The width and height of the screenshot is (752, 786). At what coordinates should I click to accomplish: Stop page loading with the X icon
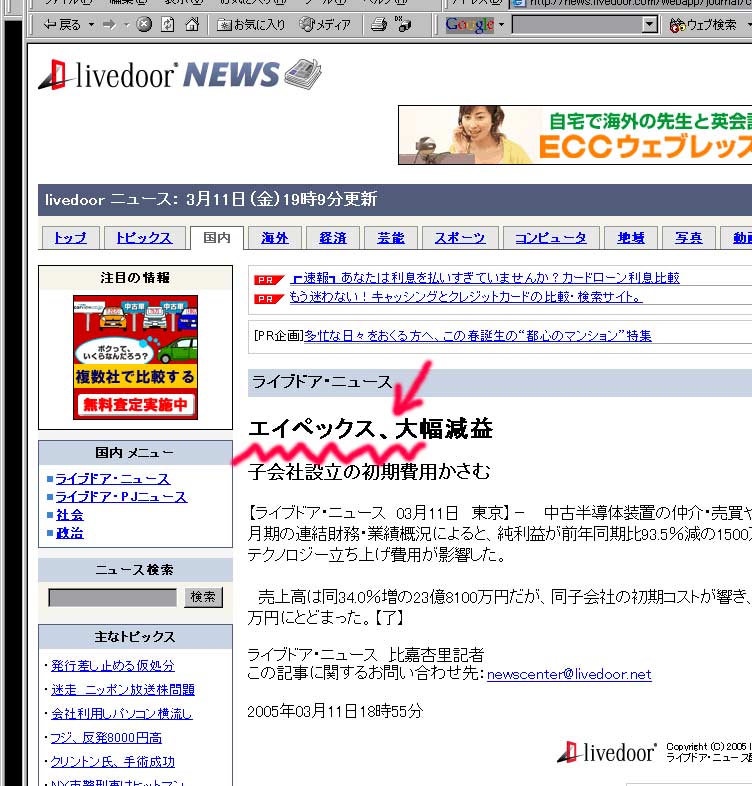144,24
